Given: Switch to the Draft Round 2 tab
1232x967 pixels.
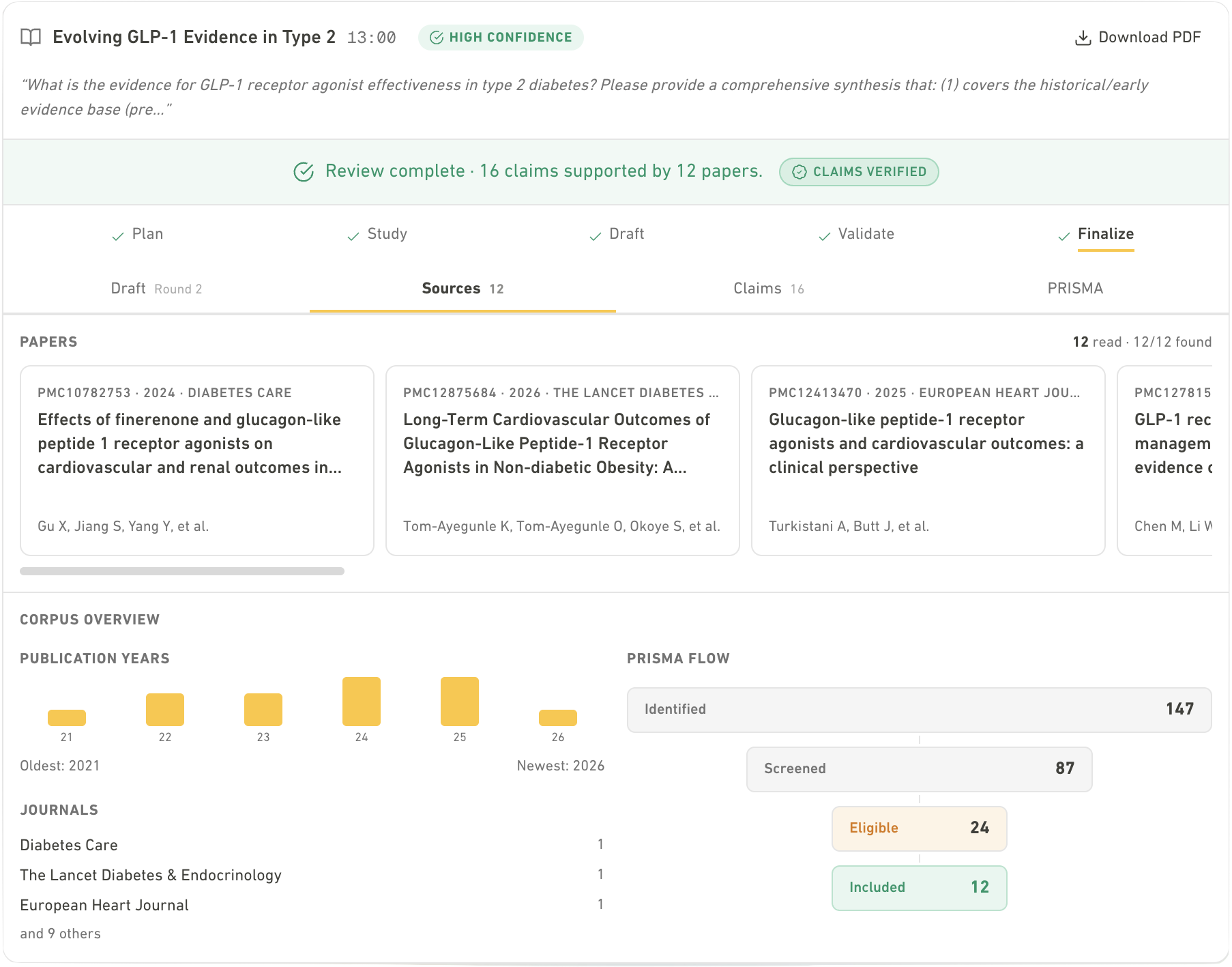Looking at the screenshot, I should pos(156,289).
